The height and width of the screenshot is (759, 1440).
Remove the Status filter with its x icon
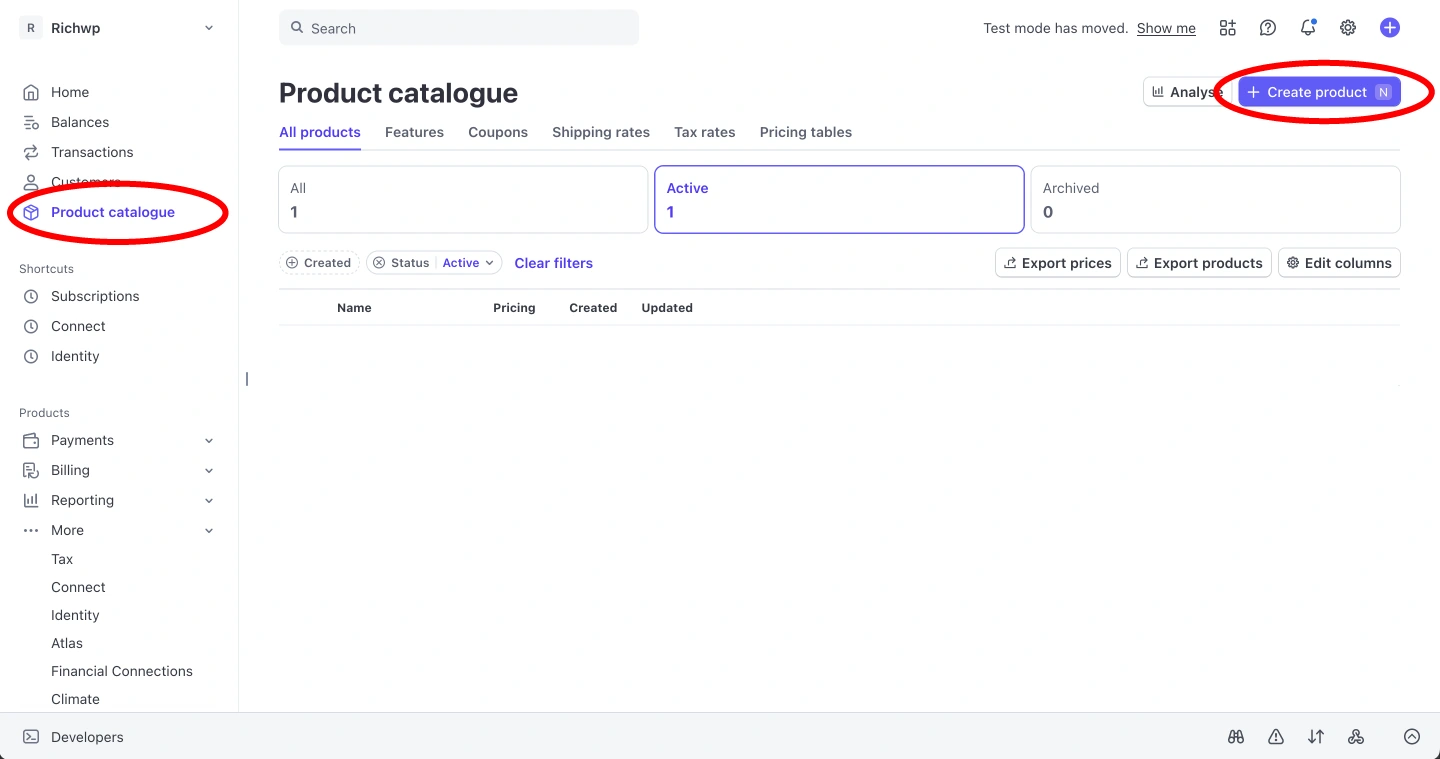[x=379, y=263]
